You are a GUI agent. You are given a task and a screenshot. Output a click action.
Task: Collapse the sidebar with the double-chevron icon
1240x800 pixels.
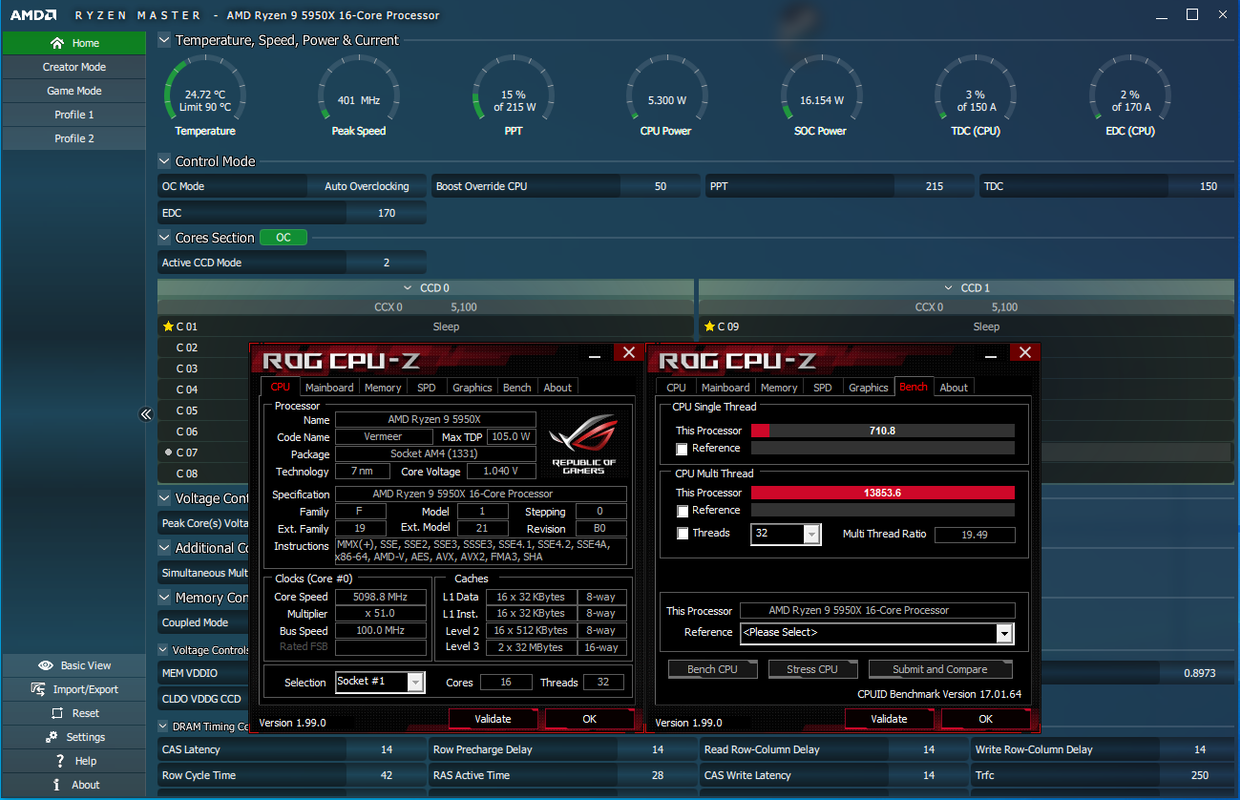[146, 414]
